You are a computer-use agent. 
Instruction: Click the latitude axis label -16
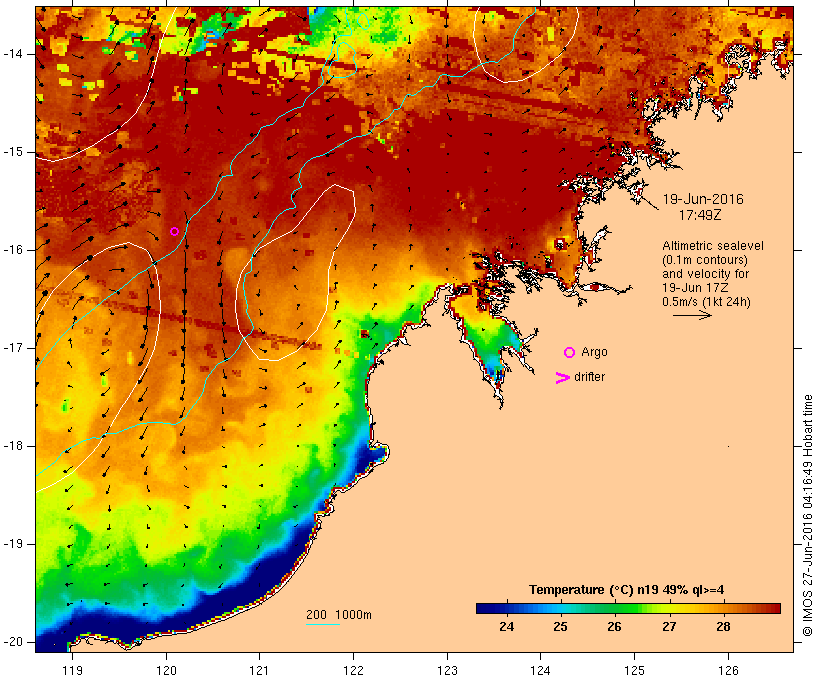(x=13, y=250)
